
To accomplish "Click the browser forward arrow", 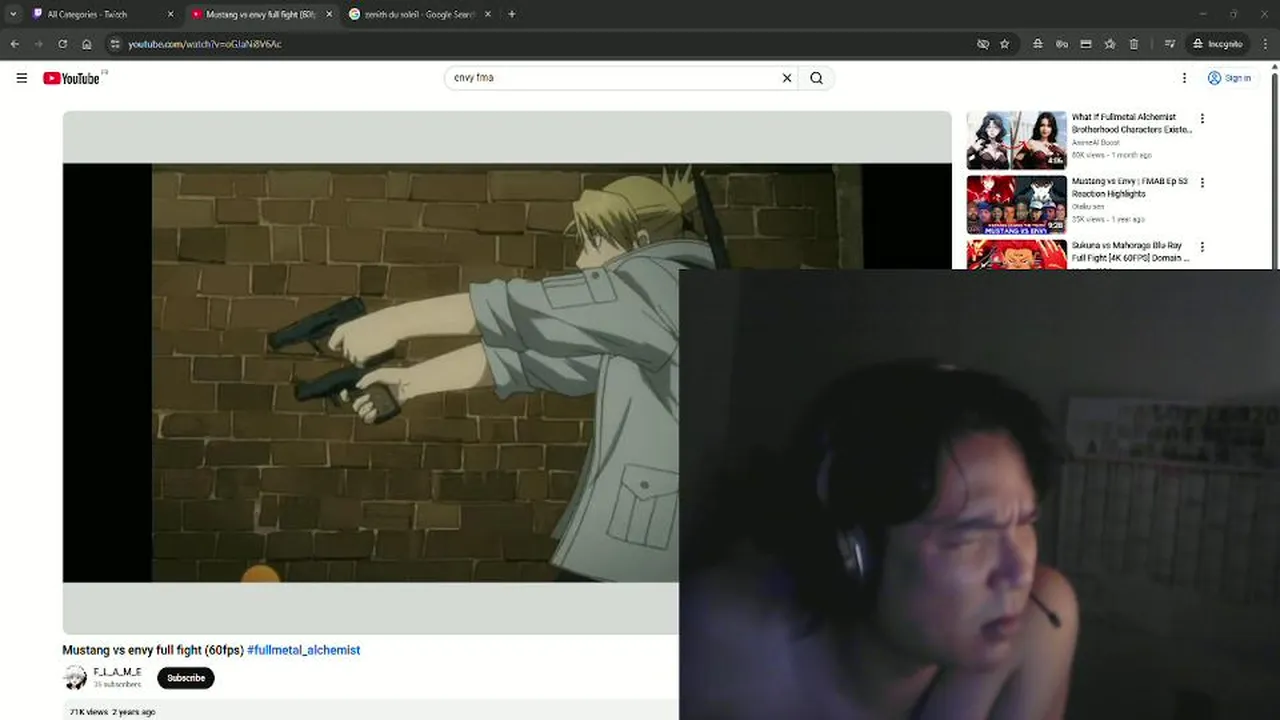I will point(38,44).
